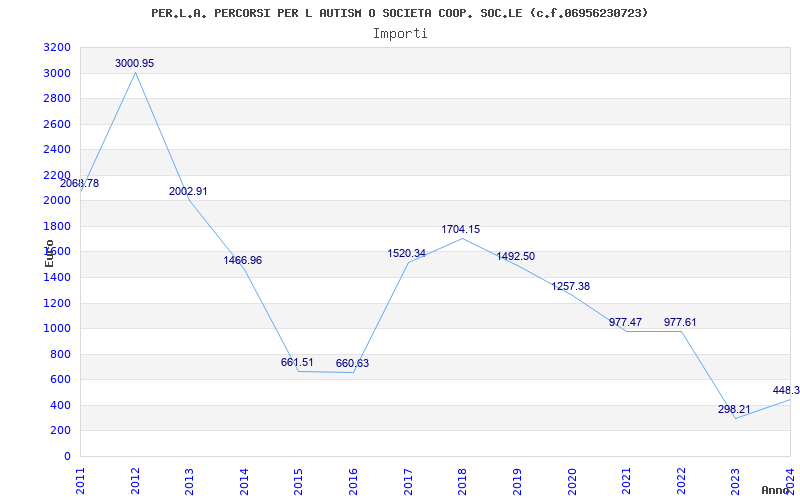Select data label 3000.95
Viewport: 800px width, 500px height.
click(134, 63)
